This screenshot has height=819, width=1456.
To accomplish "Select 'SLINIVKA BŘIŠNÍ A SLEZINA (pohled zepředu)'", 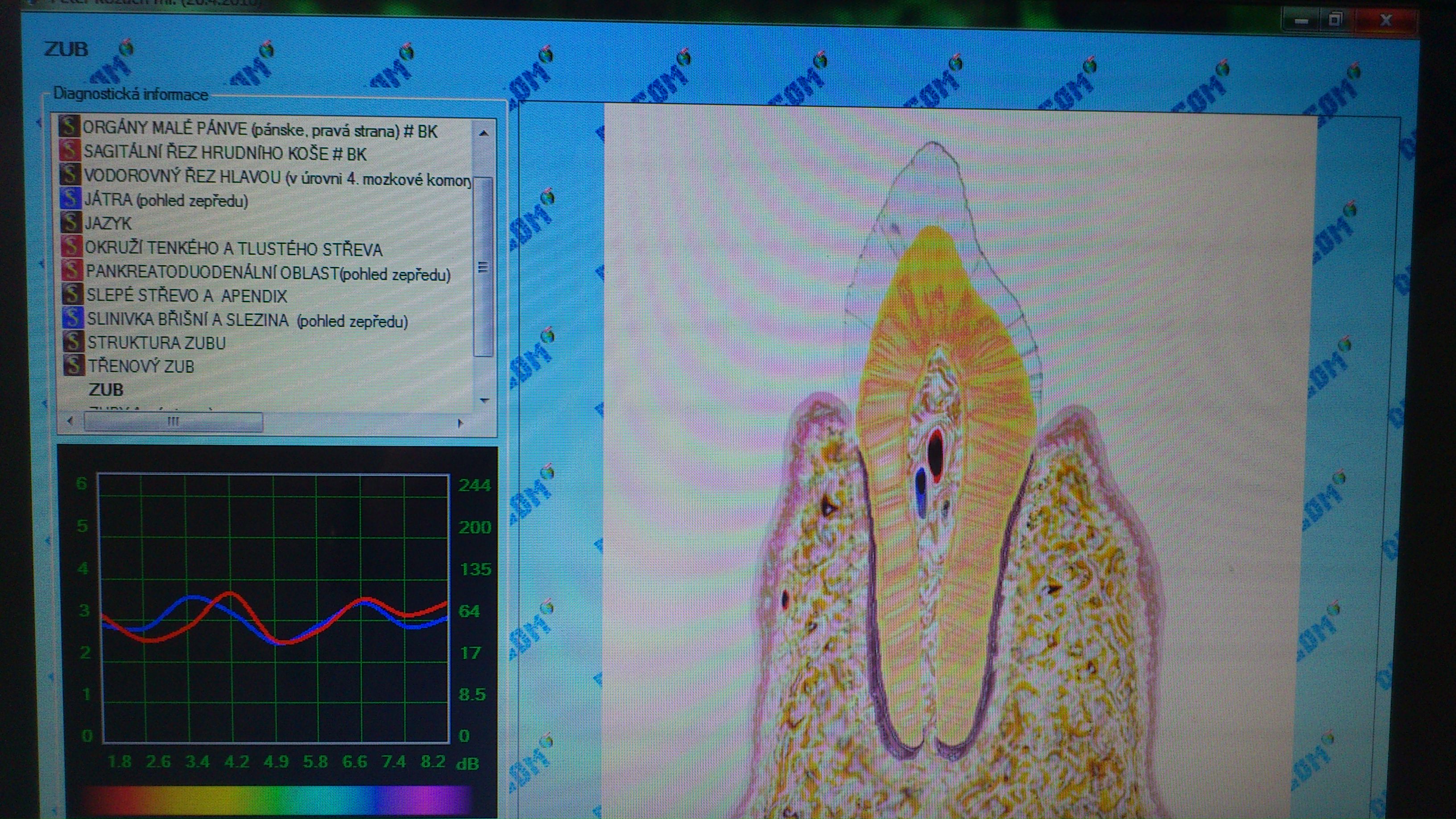I will [248, 320].
